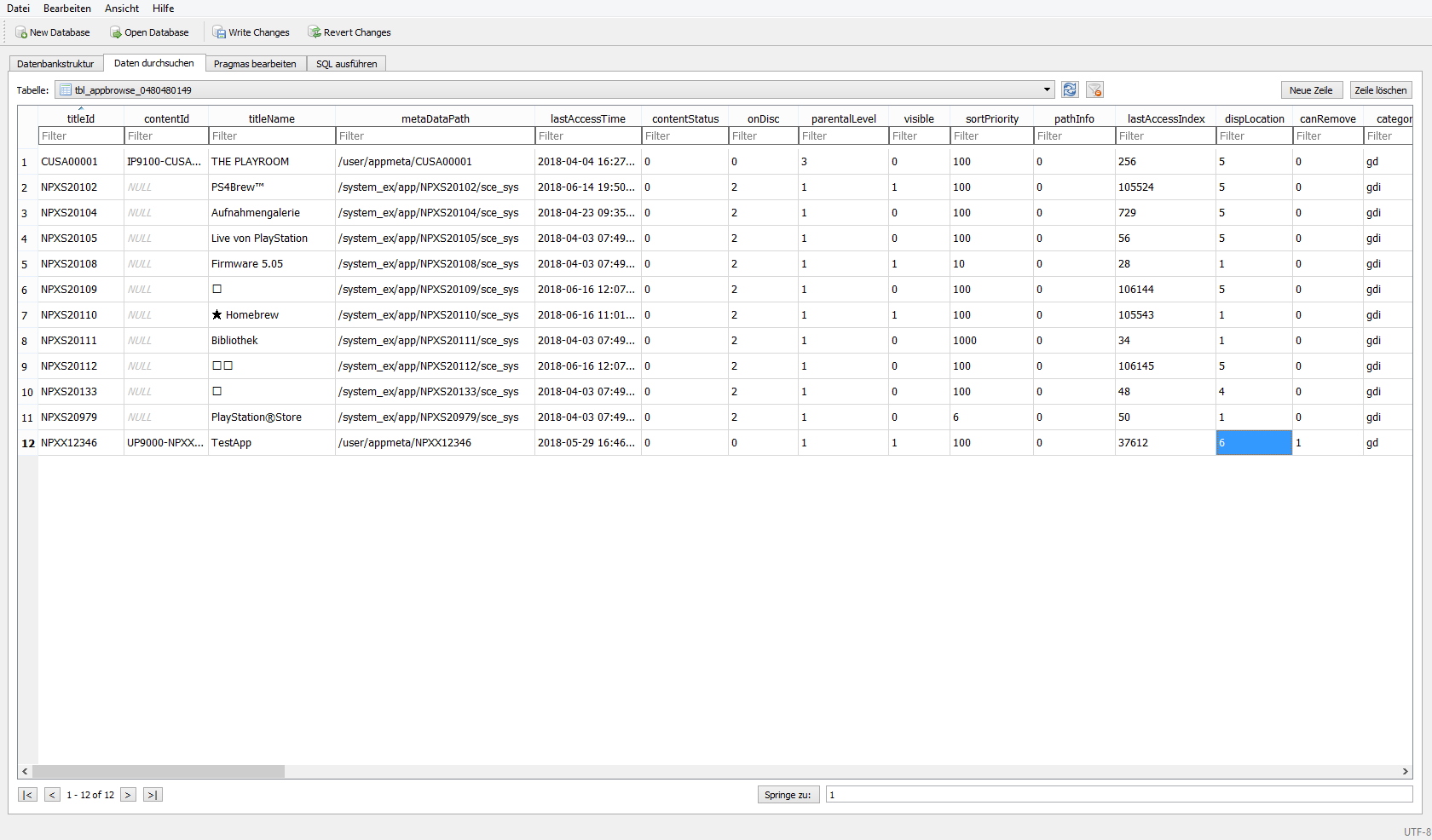Open the Datenbankstruktur tab
The height and width of the screenshot is (840, 1432).
pos(55,64)
